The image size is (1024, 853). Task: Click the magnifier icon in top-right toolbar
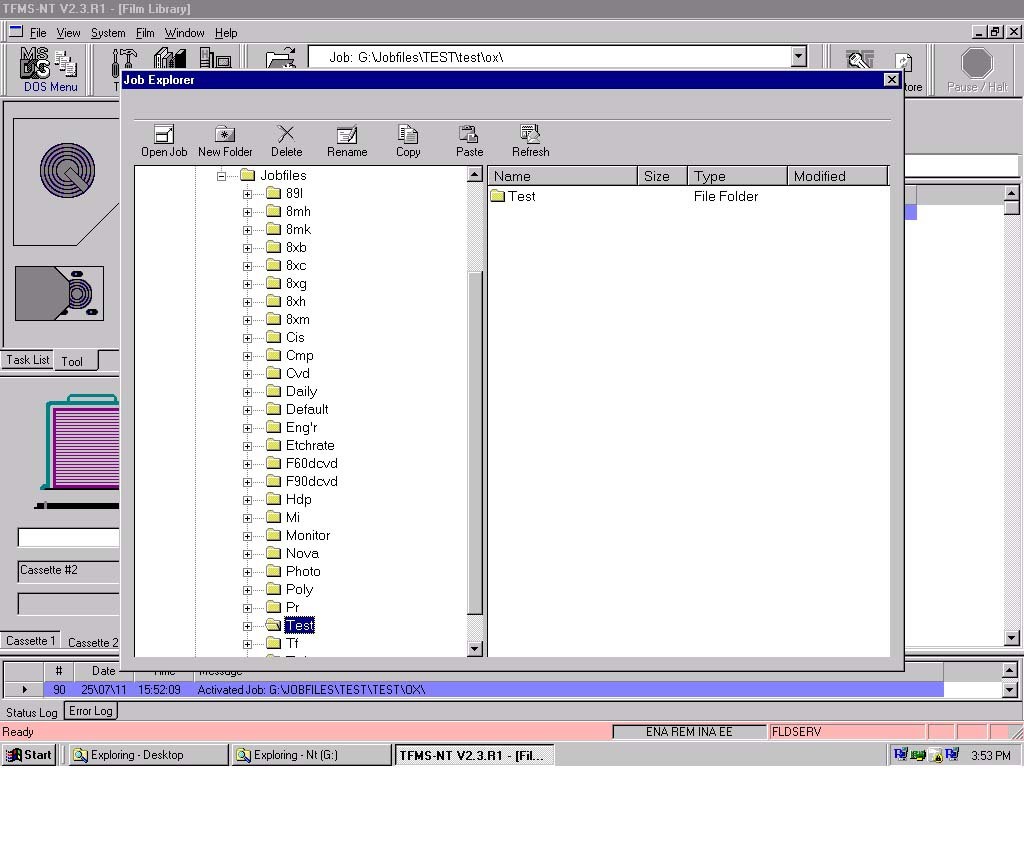point(860,59)
